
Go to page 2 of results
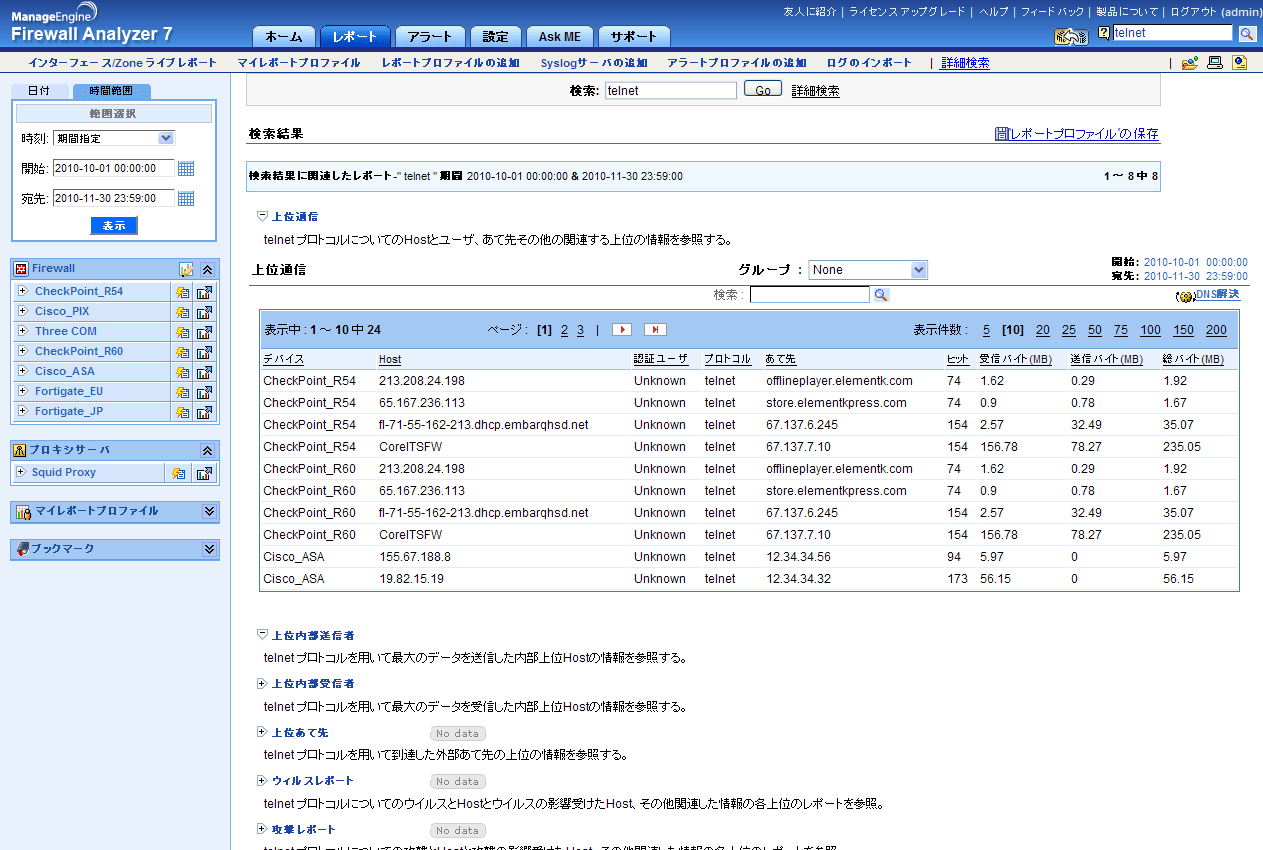coord(564,330)
